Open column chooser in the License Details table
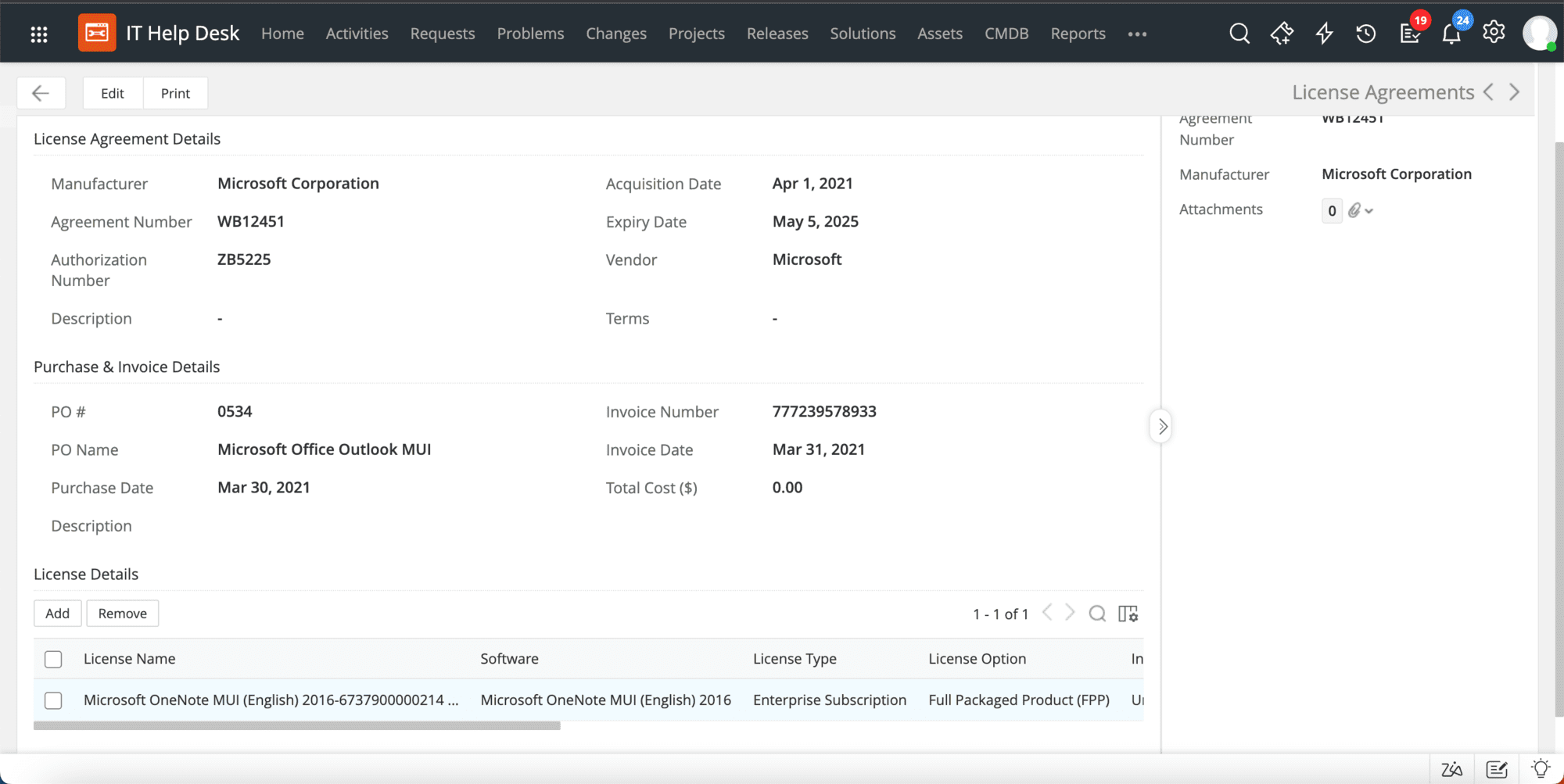 point(1127,614)
